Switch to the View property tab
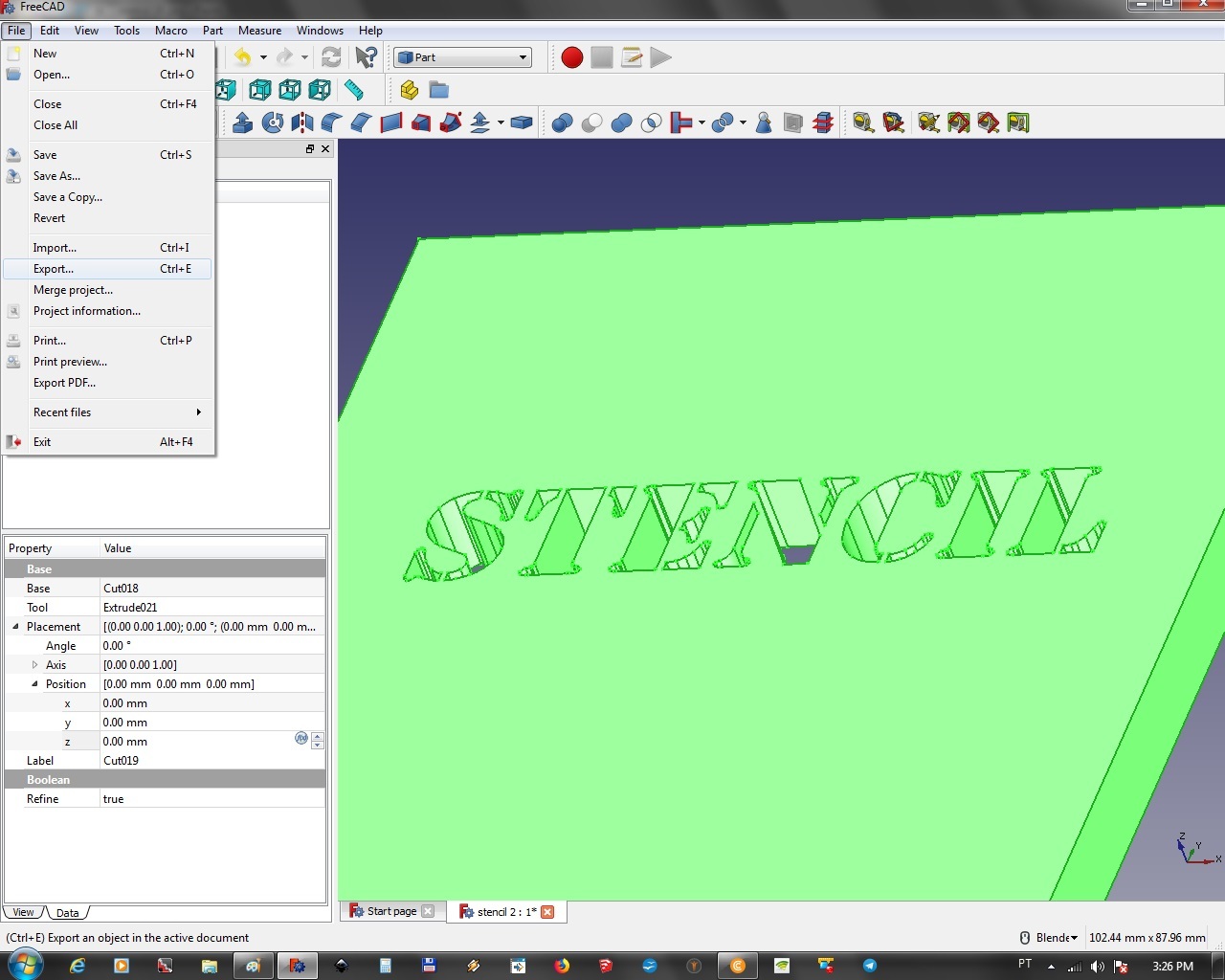The image size is (1225, 980). (24, 913)
